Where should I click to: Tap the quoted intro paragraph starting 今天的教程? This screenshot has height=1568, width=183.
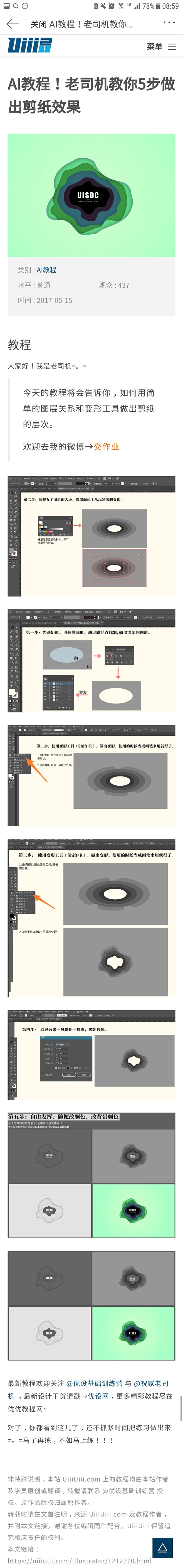[x=88, y=409]
